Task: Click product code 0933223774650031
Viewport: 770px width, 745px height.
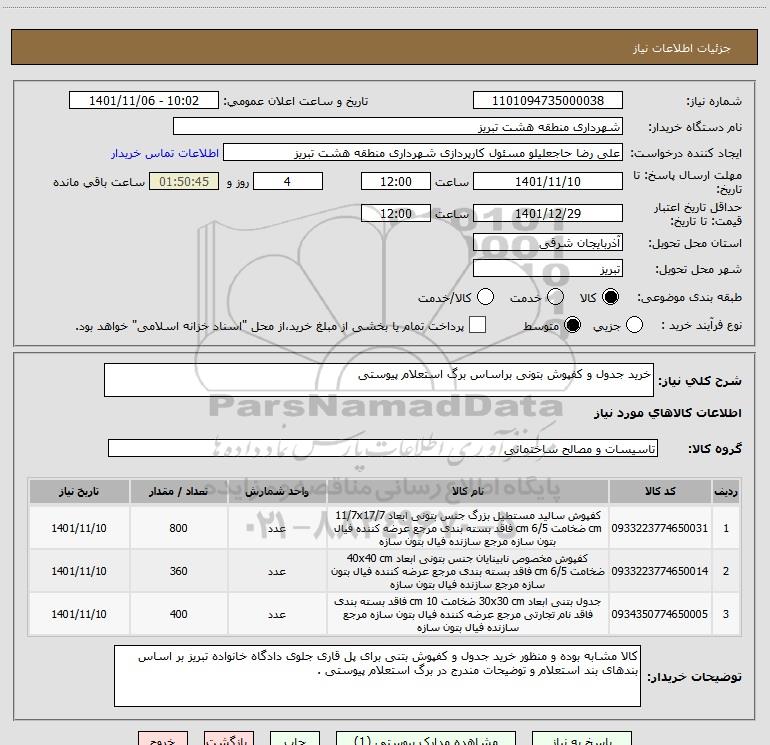Action: [660, 528]
